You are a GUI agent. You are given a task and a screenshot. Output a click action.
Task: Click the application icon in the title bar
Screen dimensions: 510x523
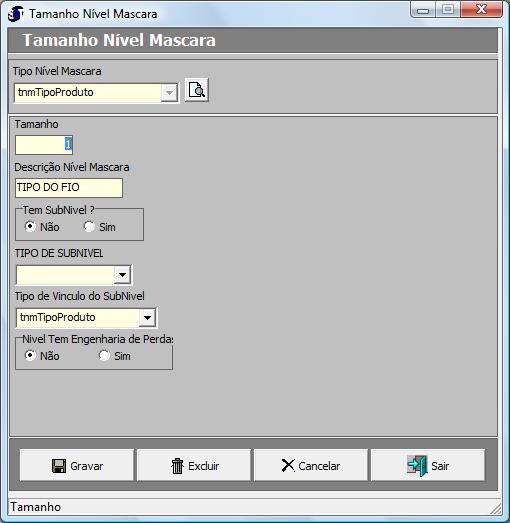coord(15,14)
